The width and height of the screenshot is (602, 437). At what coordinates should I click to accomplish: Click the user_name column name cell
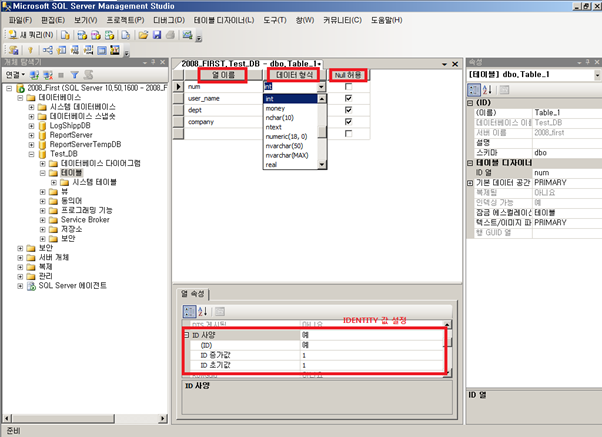click(x=223, y=99)
